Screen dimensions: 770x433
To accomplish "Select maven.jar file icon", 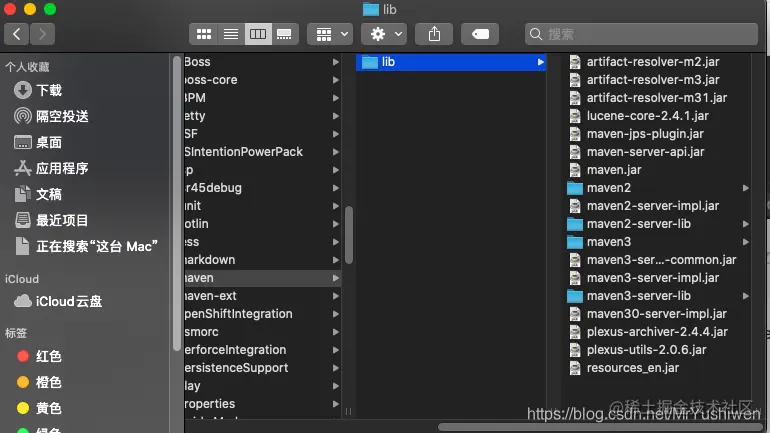I will [575, 170].
